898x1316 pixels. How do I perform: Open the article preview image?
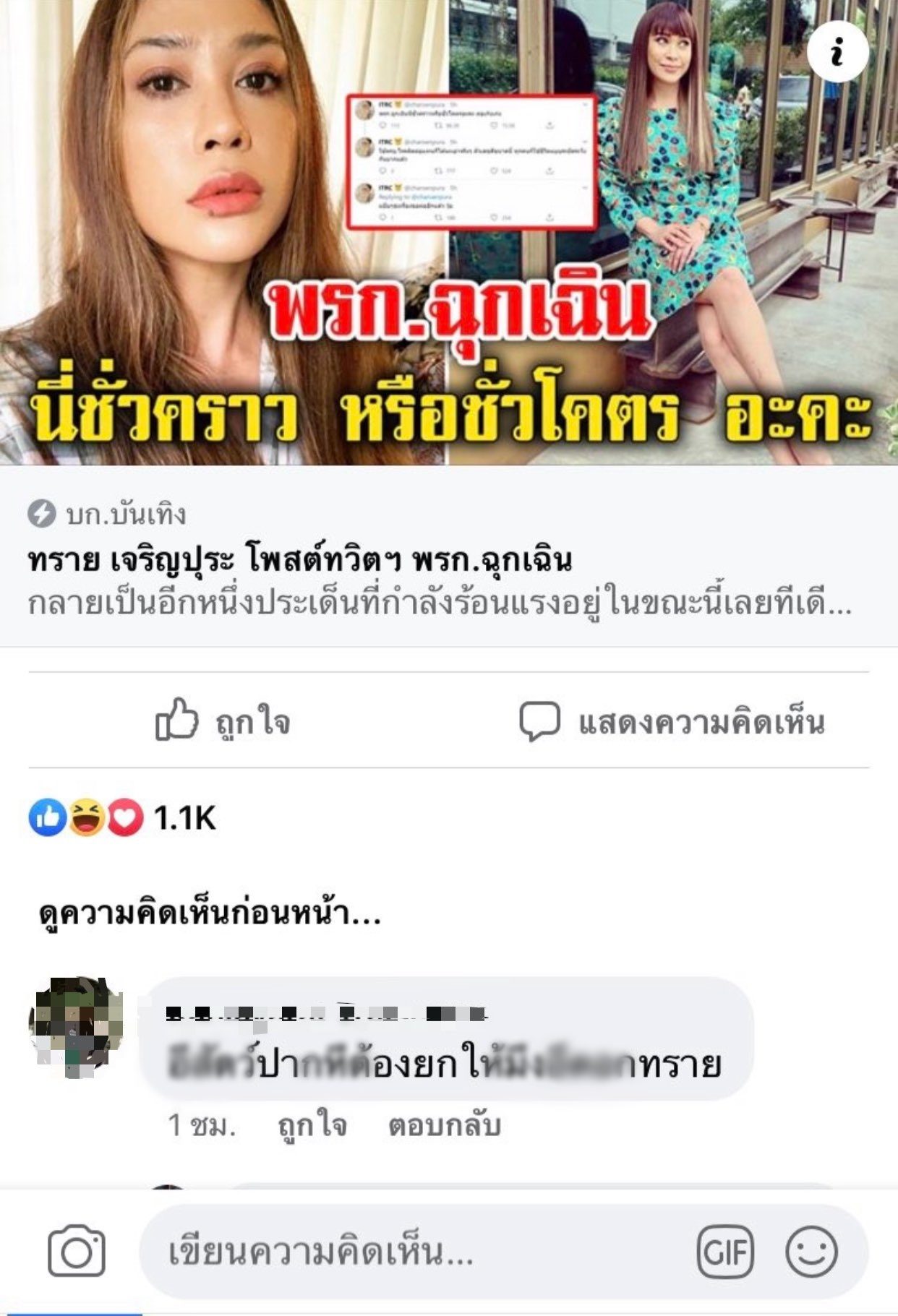pyautogui.click(x=449, y=232)
